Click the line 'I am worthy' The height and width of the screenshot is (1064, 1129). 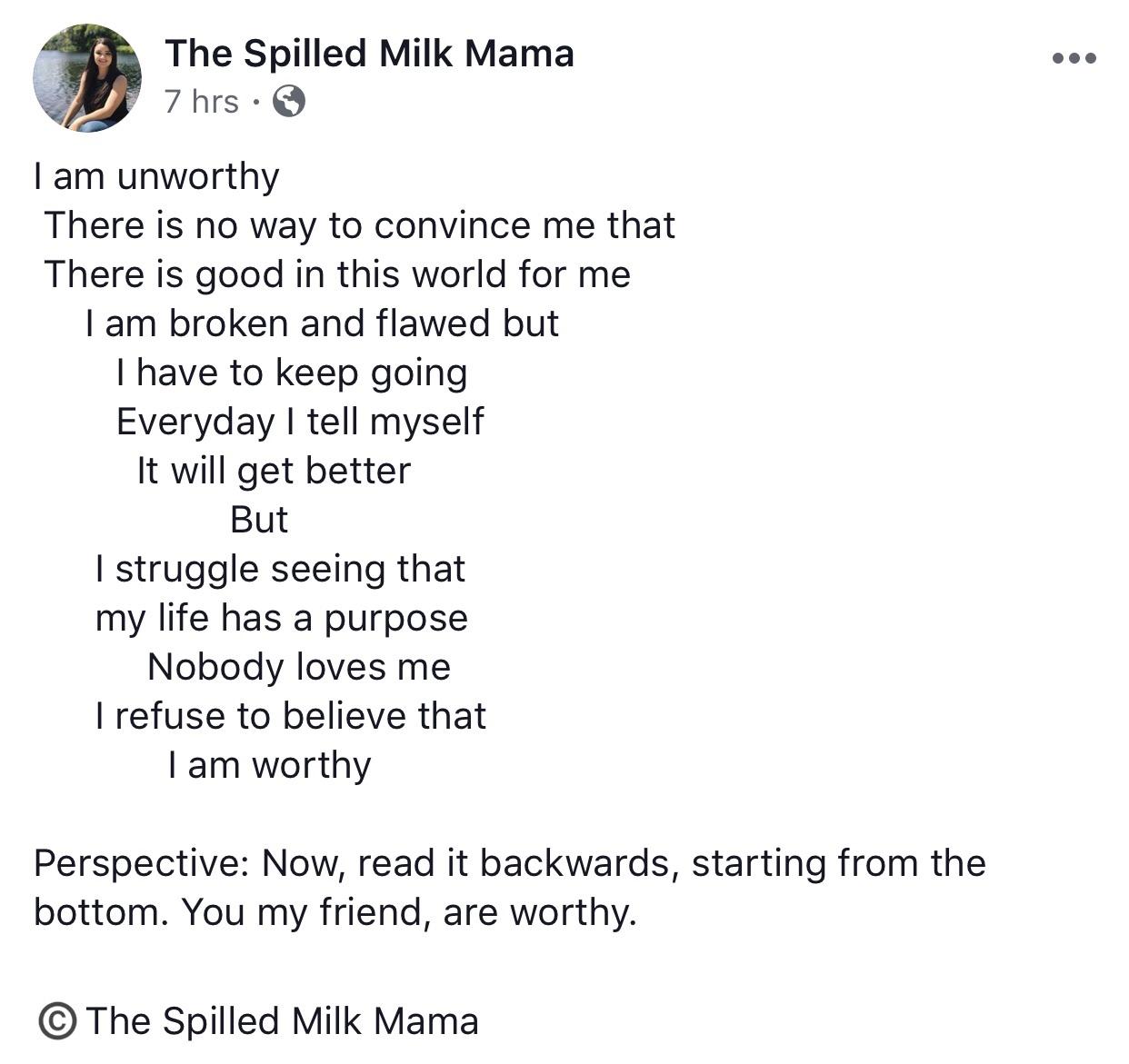pos(269,765)
